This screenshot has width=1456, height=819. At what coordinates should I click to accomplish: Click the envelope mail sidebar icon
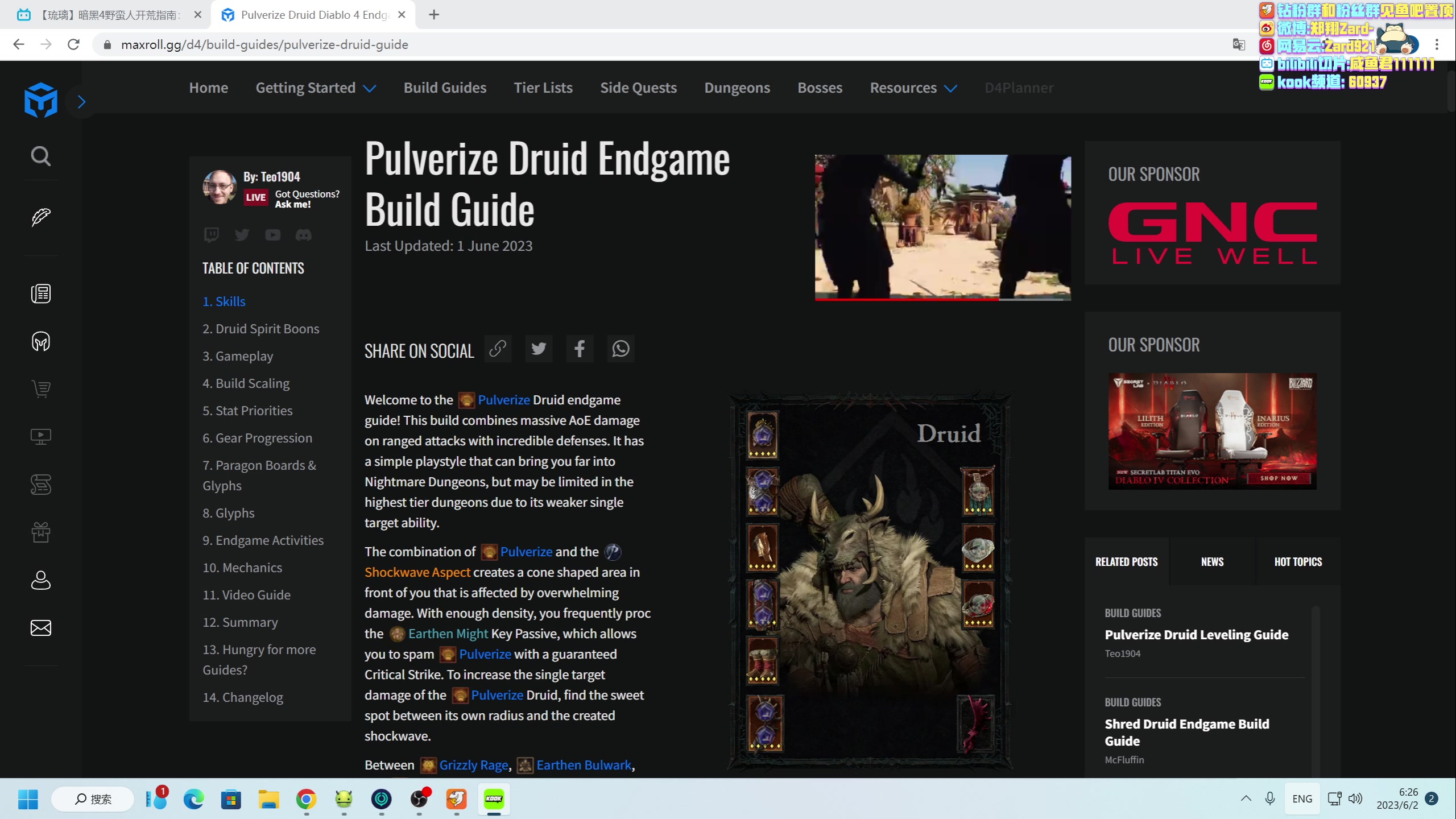coord(41,628)
